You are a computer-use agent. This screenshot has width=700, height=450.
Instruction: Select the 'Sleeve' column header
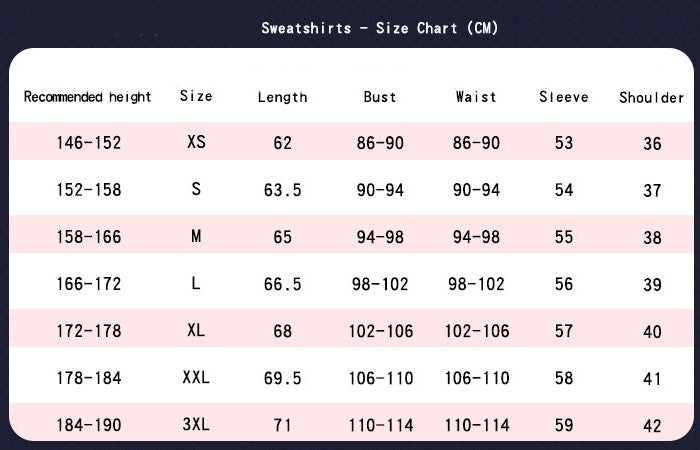[x=564, y=97]
